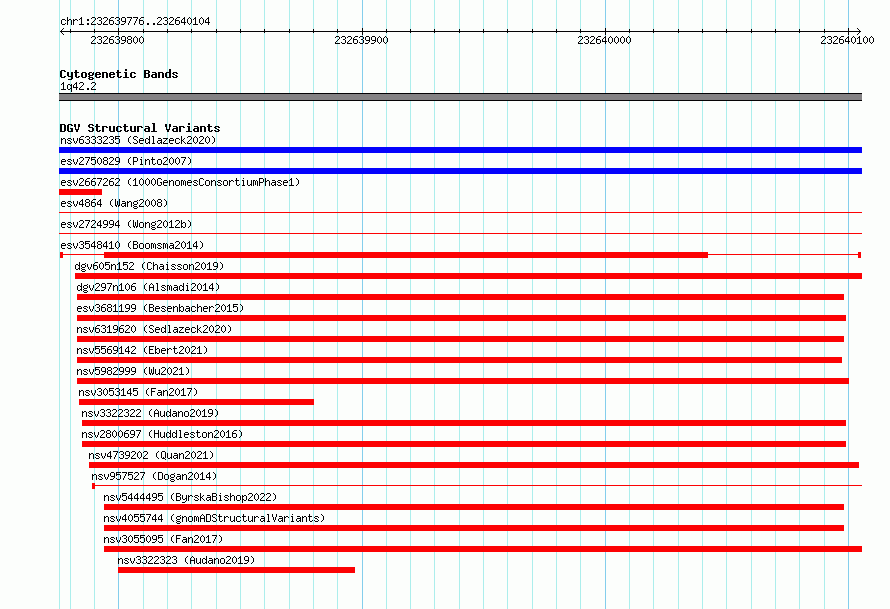The image size is (890, 609).
Task: Click the short red bar below esv2667262
Action: (x=81, y=192)
